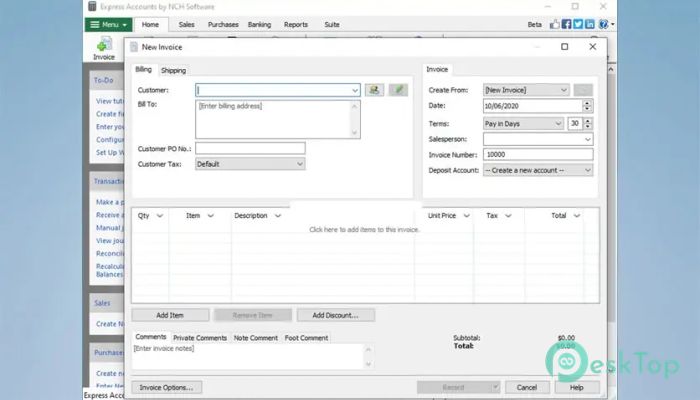Click the Bill To scrollbar
The width and height of the screenshot is (700, 400).
pyautogui.click(x=355, y=119)
